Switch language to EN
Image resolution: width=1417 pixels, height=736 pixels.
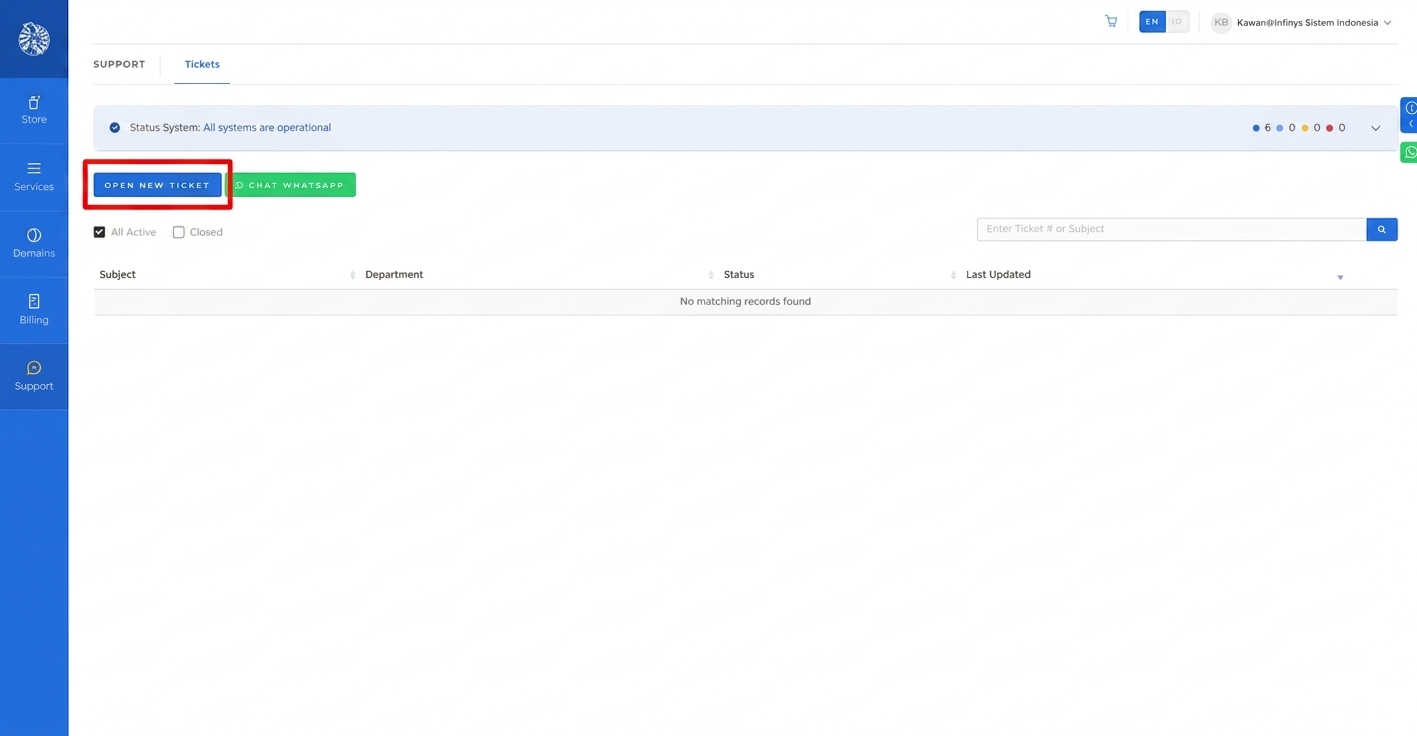(x=1152, y=22)
